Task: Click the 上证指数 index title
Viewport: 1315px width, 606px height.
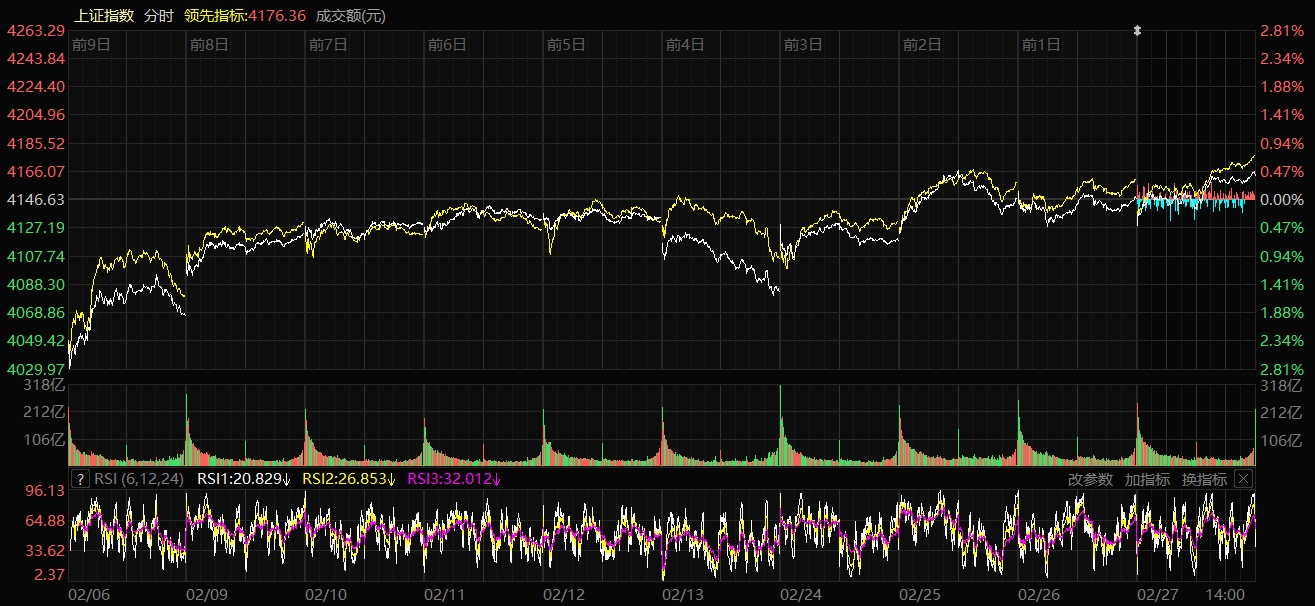Action: 104,16
